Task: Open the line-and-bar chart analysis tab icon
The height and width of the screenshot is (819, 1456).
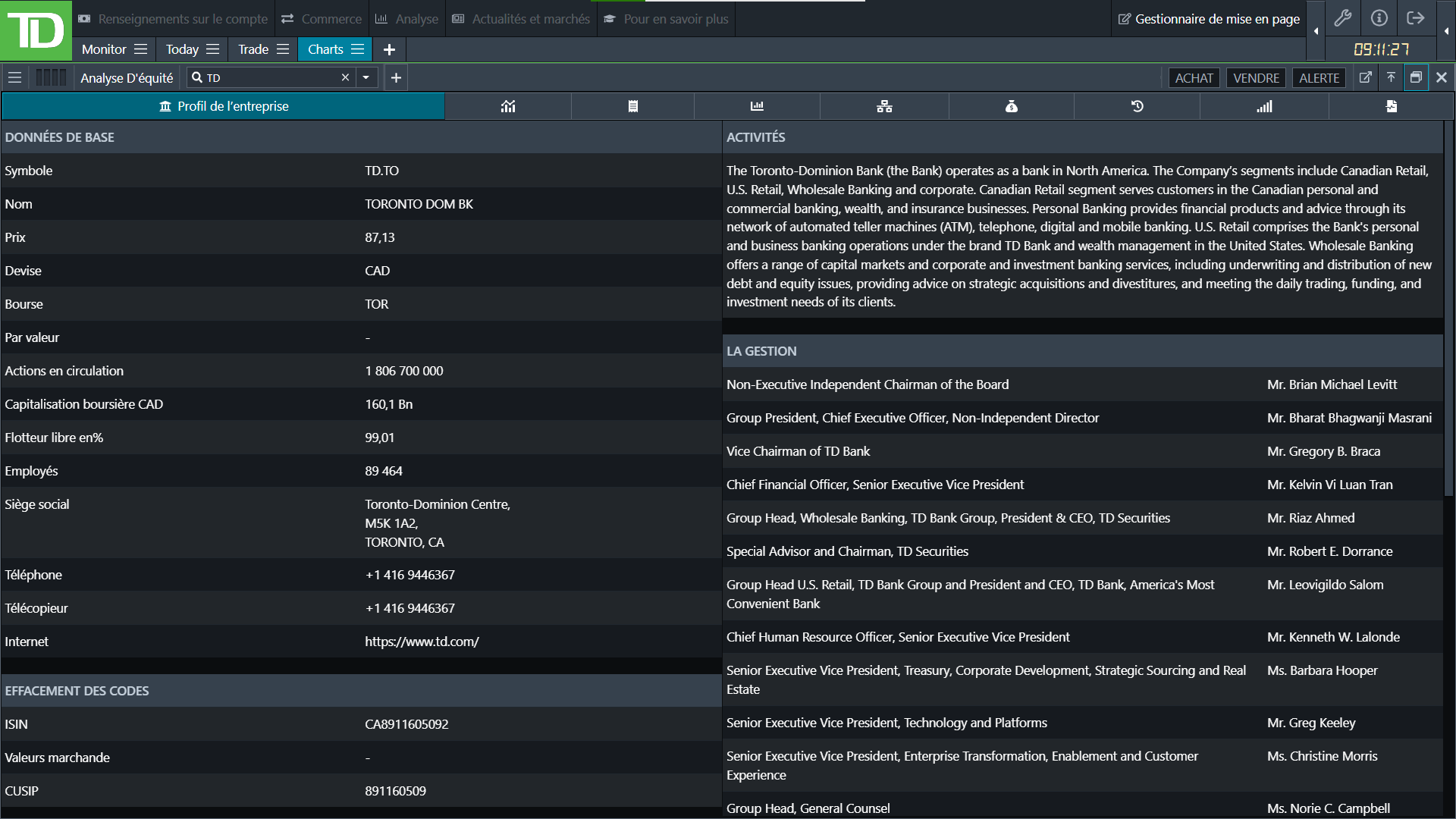Action: click(508, 106)
